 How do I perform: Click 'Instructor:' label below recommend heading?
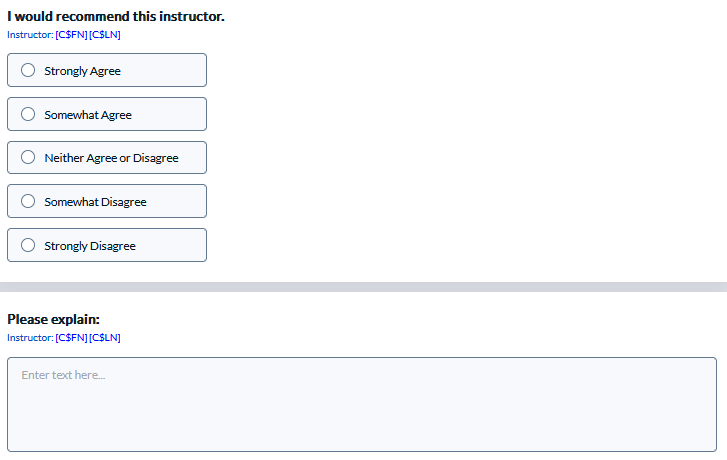tap(30, 35)
